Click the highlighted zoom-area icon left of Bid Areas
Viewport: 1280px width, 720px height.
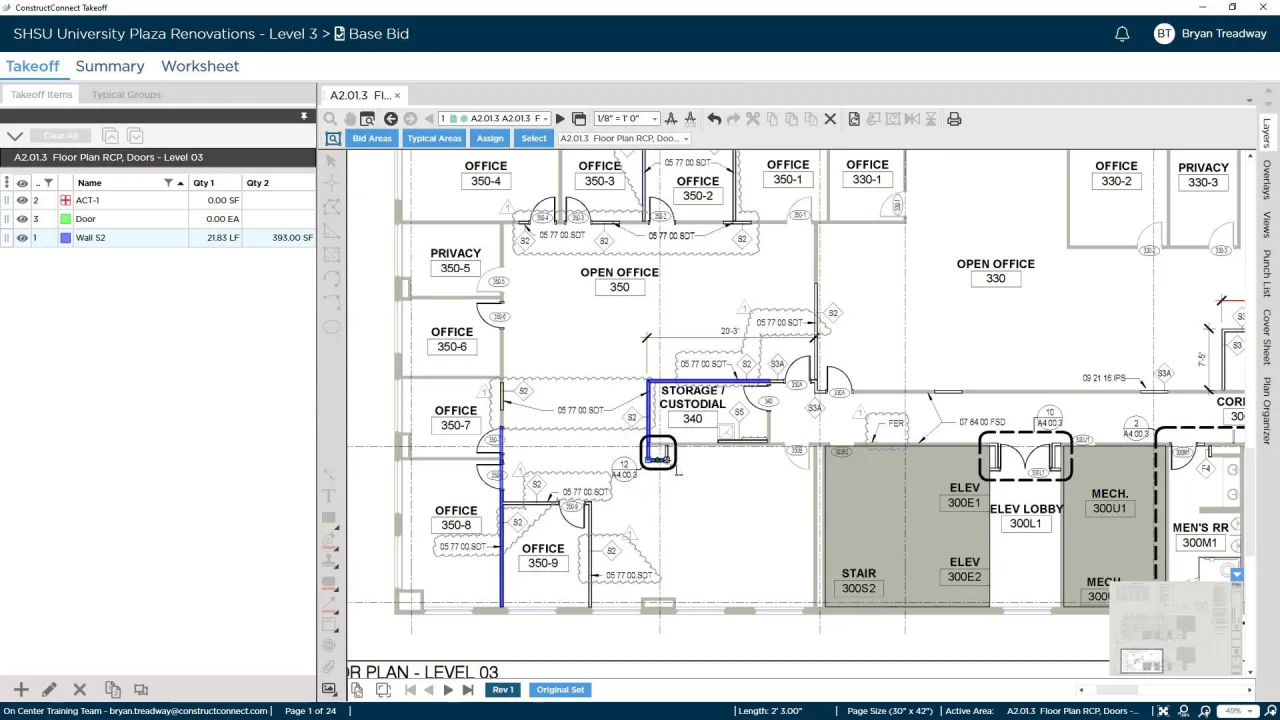[333, 138]
